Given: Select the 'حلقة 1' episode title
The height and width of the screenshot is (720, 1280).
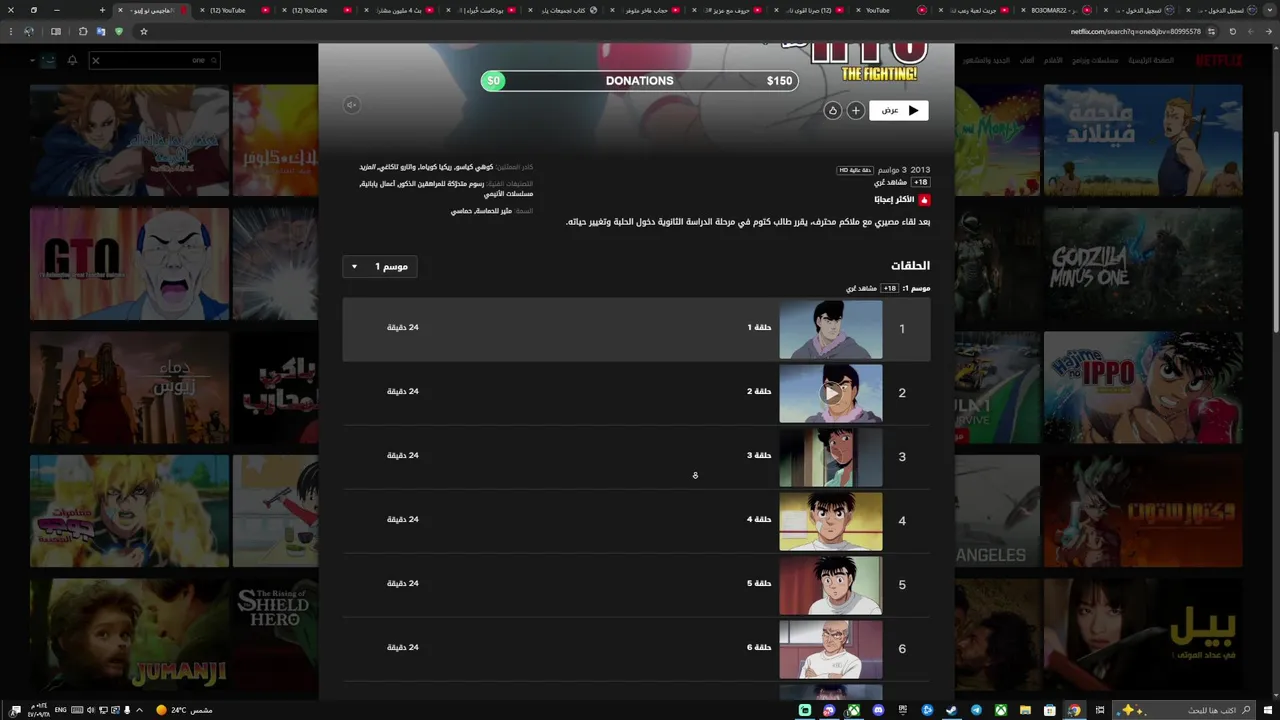Looking at the screenshot, I should coord(759,327).
